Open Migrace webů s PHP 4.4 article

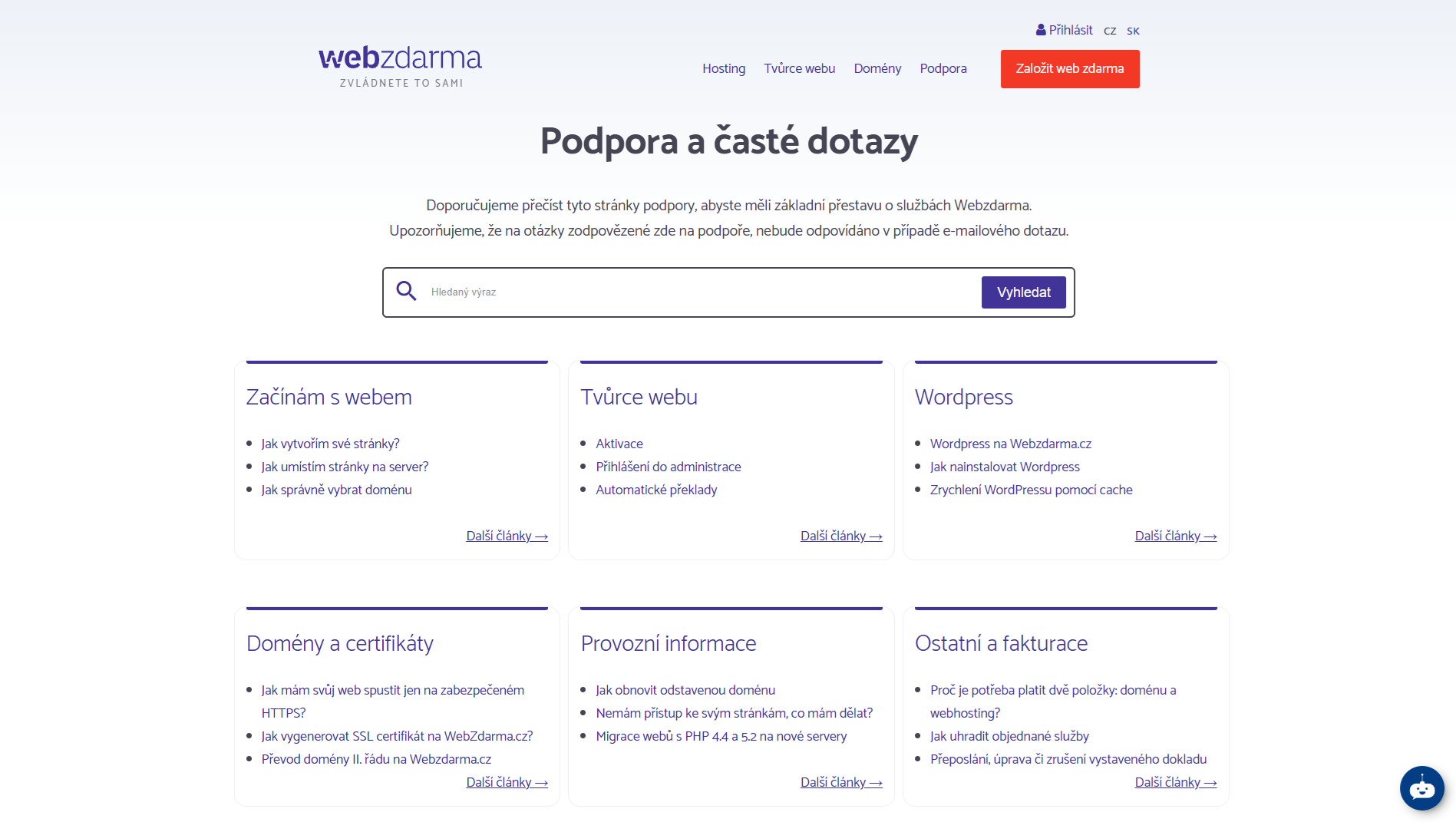point(721,736)
